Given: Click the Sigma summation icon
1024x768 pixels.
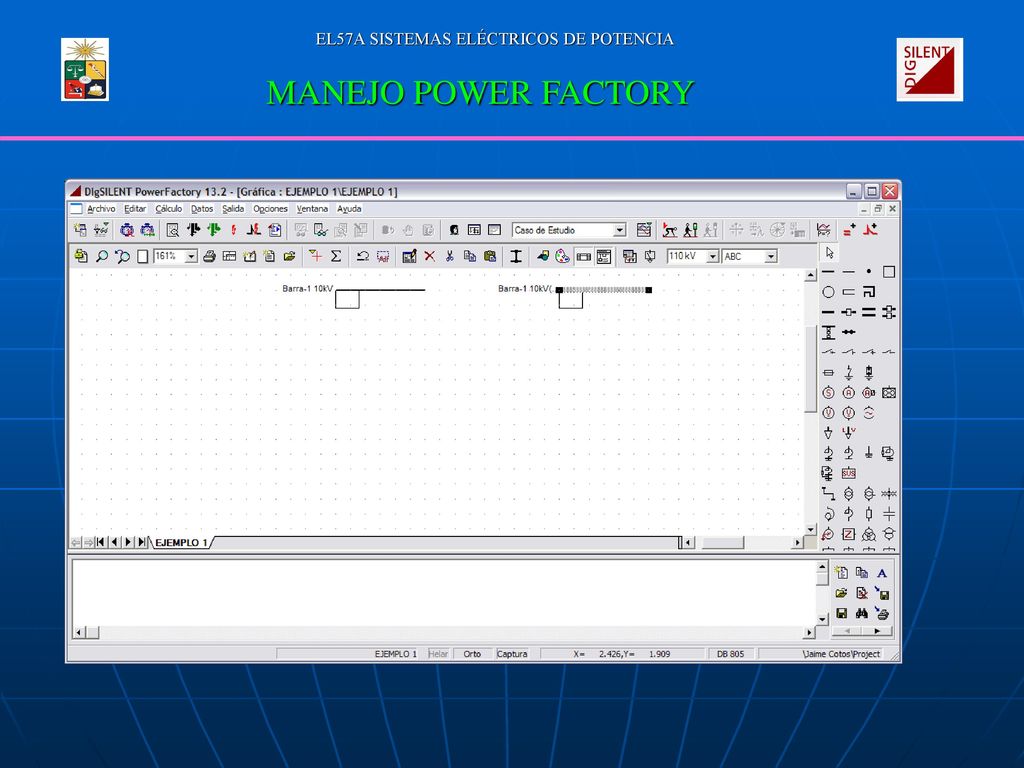Looking at the screenshot, I should (x=336, y=257).
